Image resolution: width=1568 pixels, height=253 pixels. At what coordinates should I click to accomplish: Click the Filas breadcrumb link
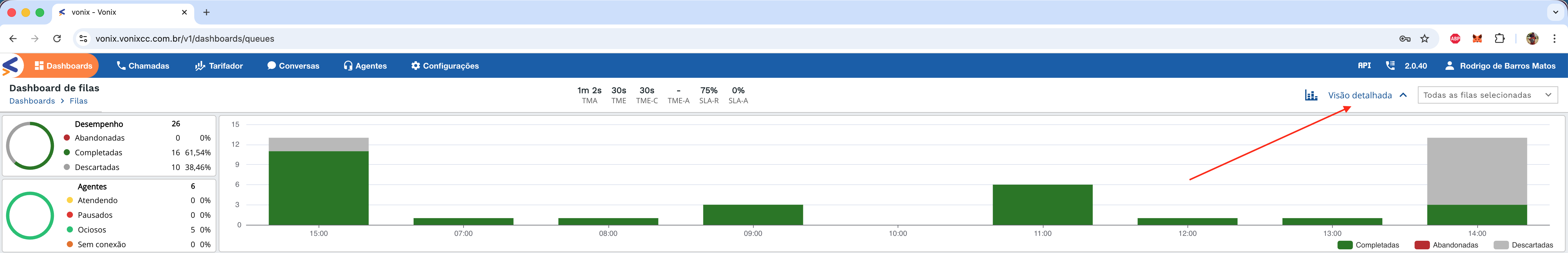78,101
